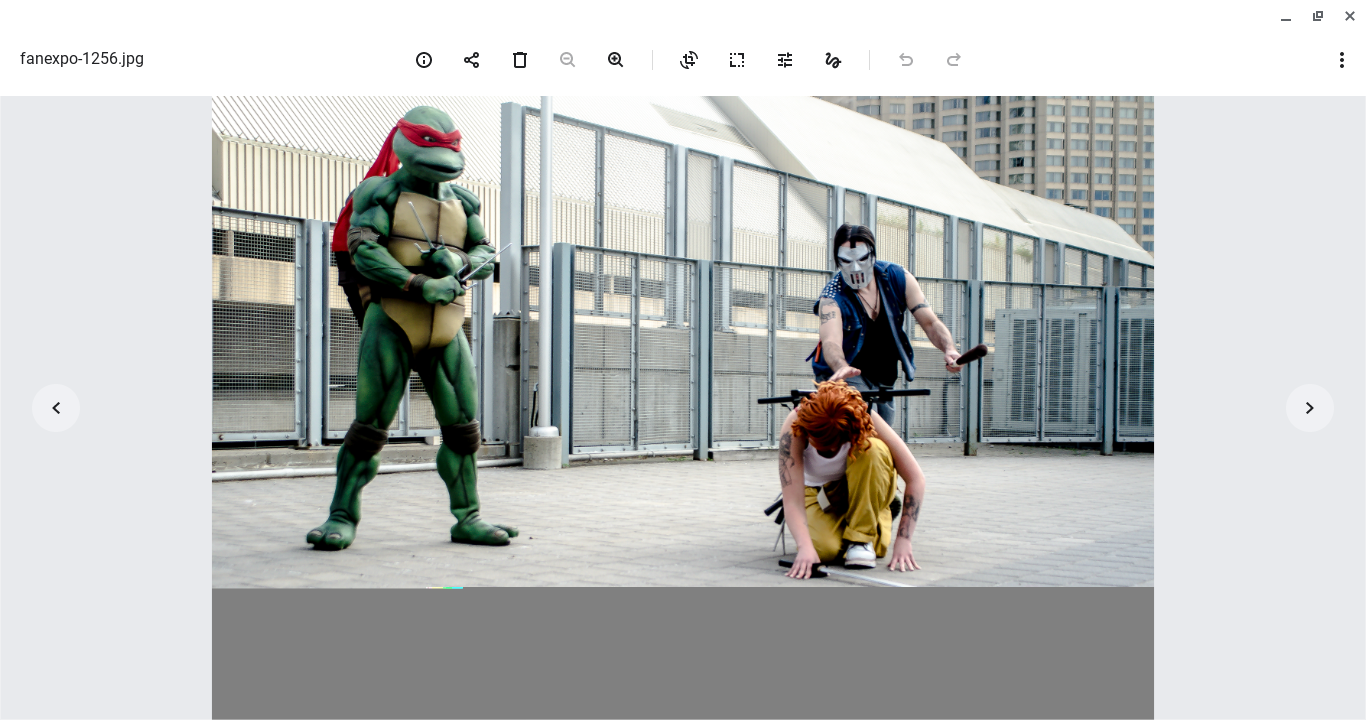Select the filename fanexpo-1256.jpg
The image size is (1366, 720).
click(82, 59)
